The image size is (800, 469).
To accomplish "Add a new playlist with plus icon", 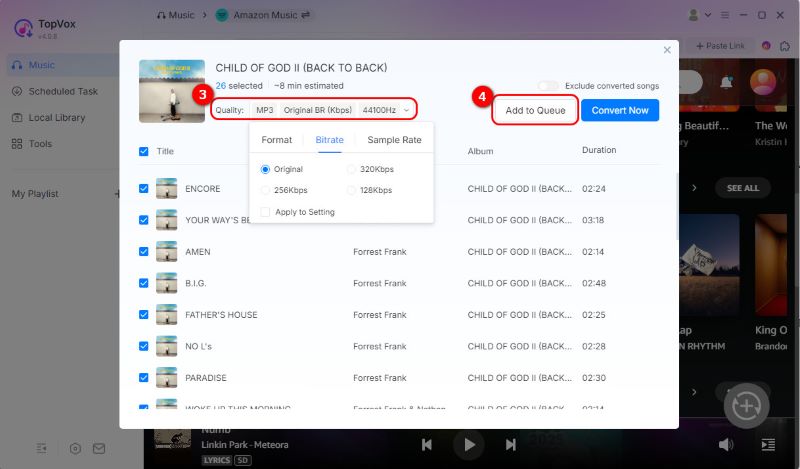I will coord(117,194).
